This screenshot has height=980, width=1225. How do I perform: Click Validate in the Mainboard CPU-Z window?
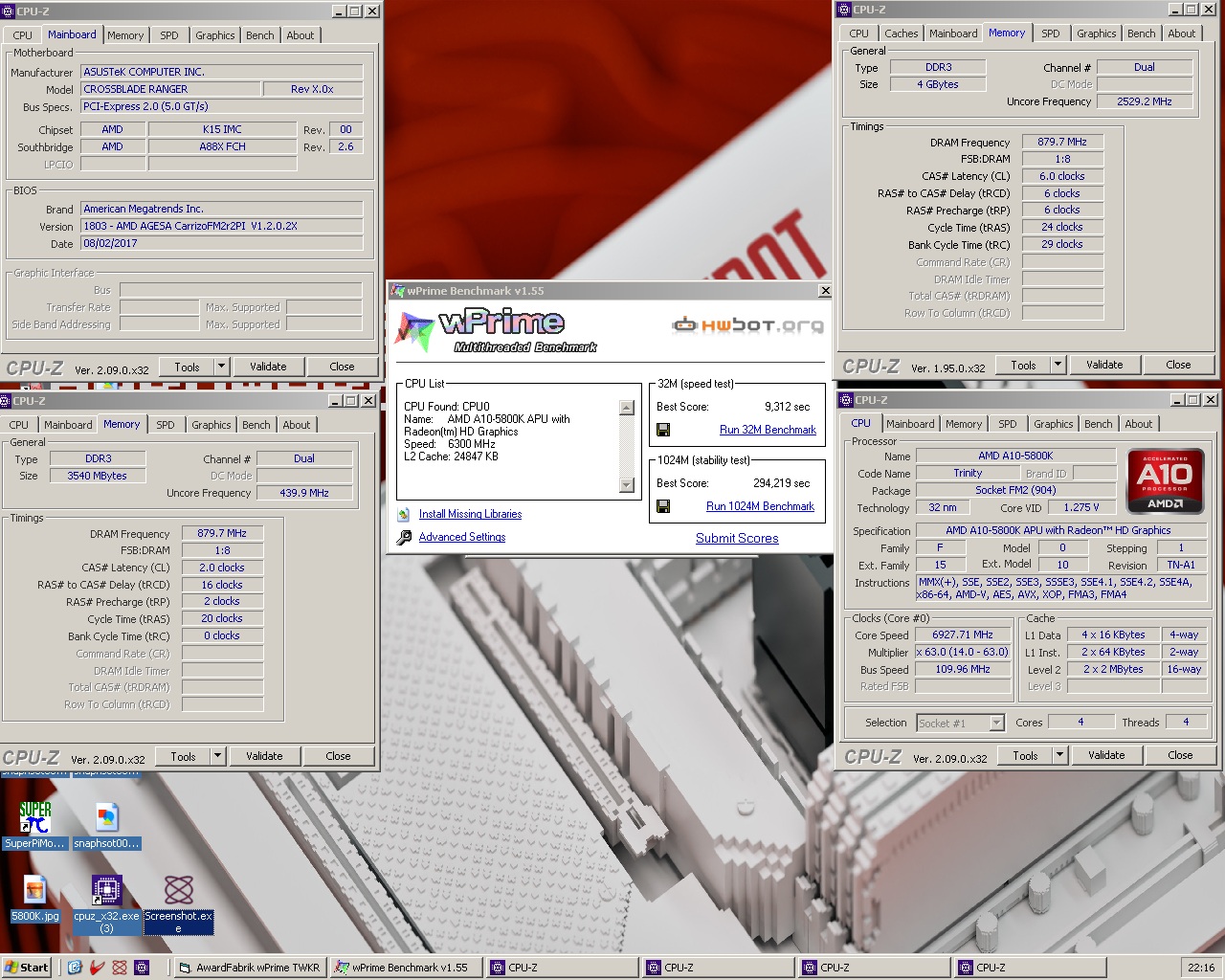268,367
